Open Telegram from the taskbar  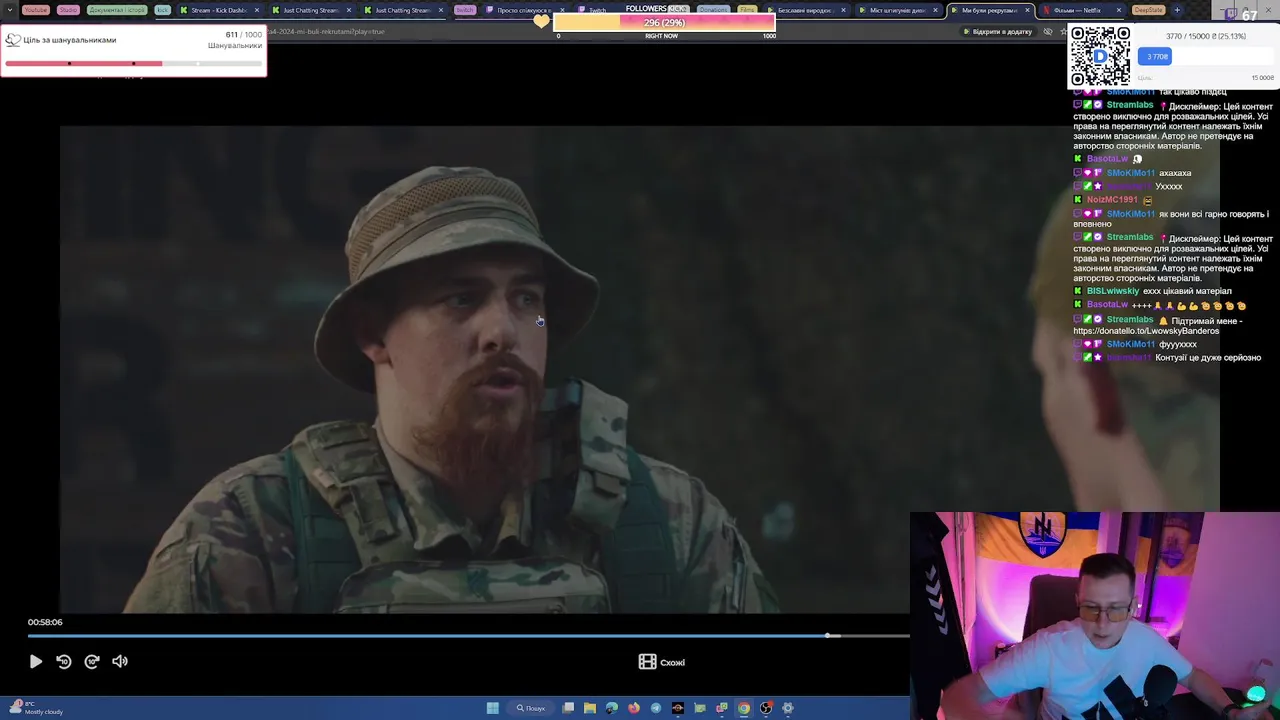(656, 708)
